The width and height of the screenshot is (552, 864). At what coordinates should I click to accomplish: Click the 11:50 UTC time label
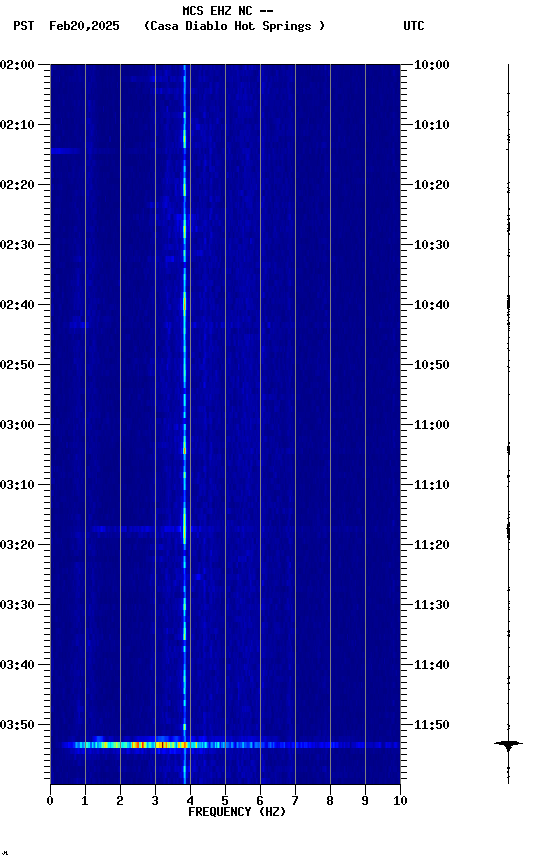point(432,725)
